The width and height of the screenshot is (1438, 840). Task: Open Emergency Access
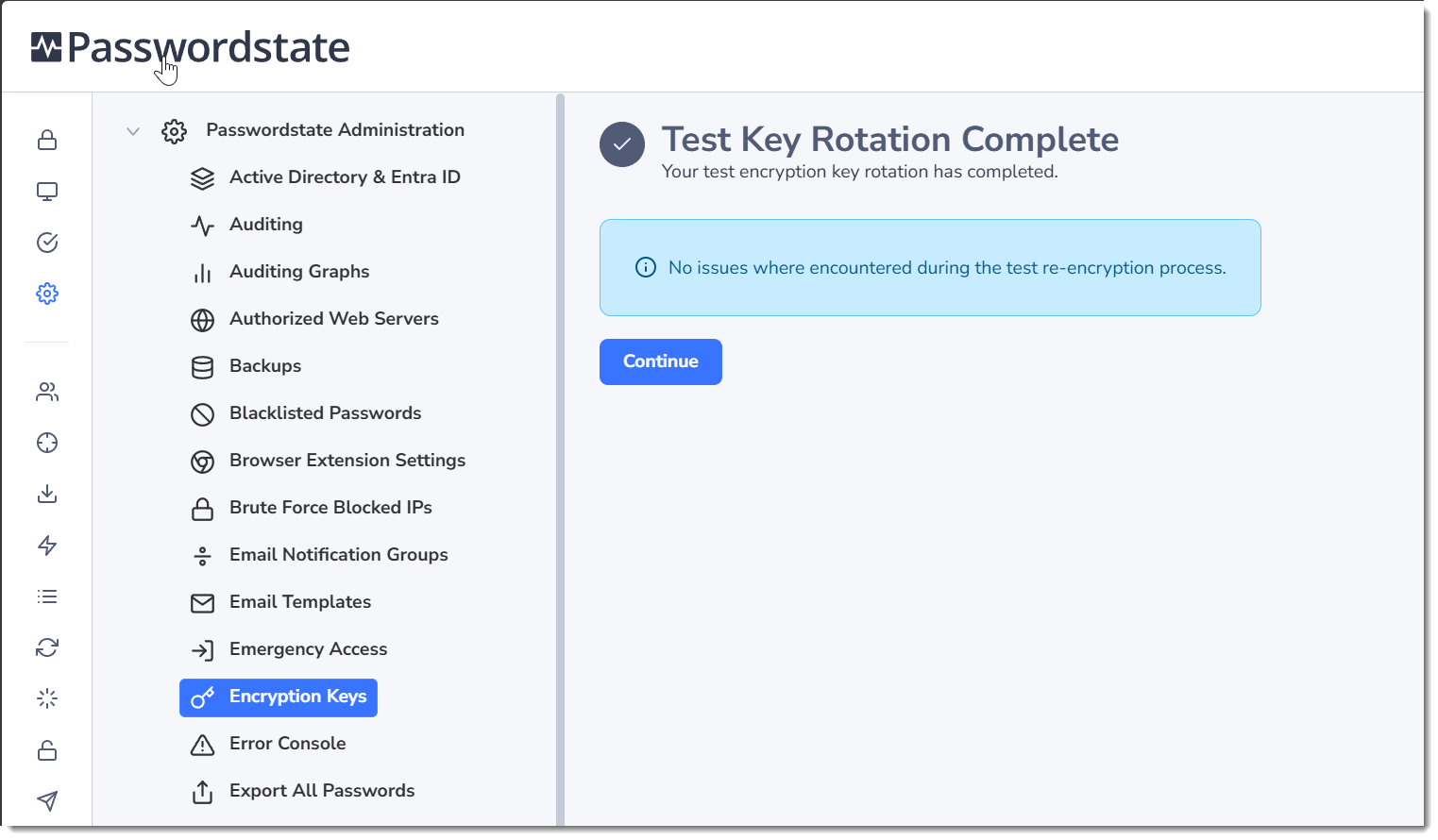pyautogui.click(x=308, y=649)
